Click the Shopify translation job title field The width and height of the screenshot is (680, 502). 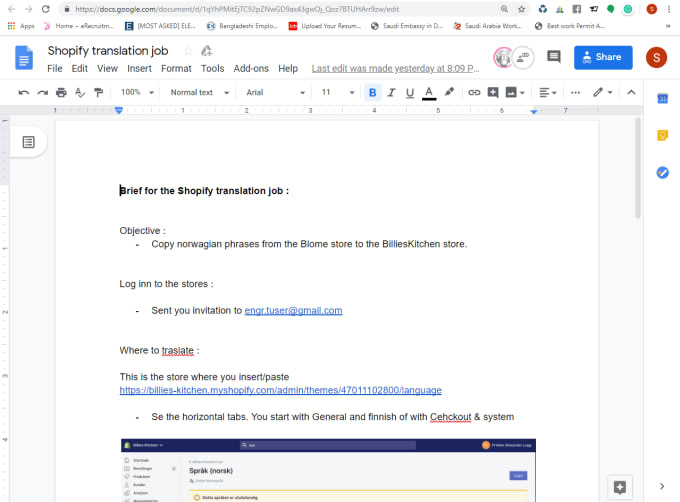point(108,51)
